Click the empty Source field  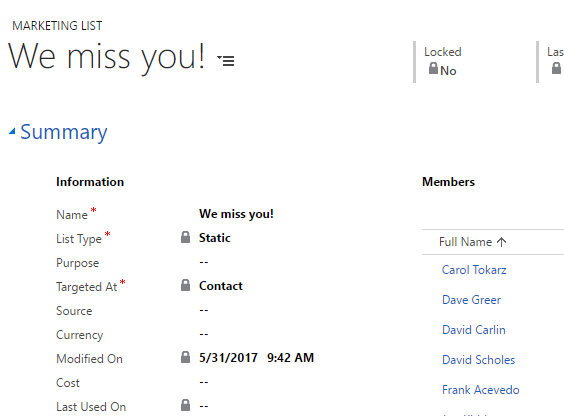[x=204, y=310]
